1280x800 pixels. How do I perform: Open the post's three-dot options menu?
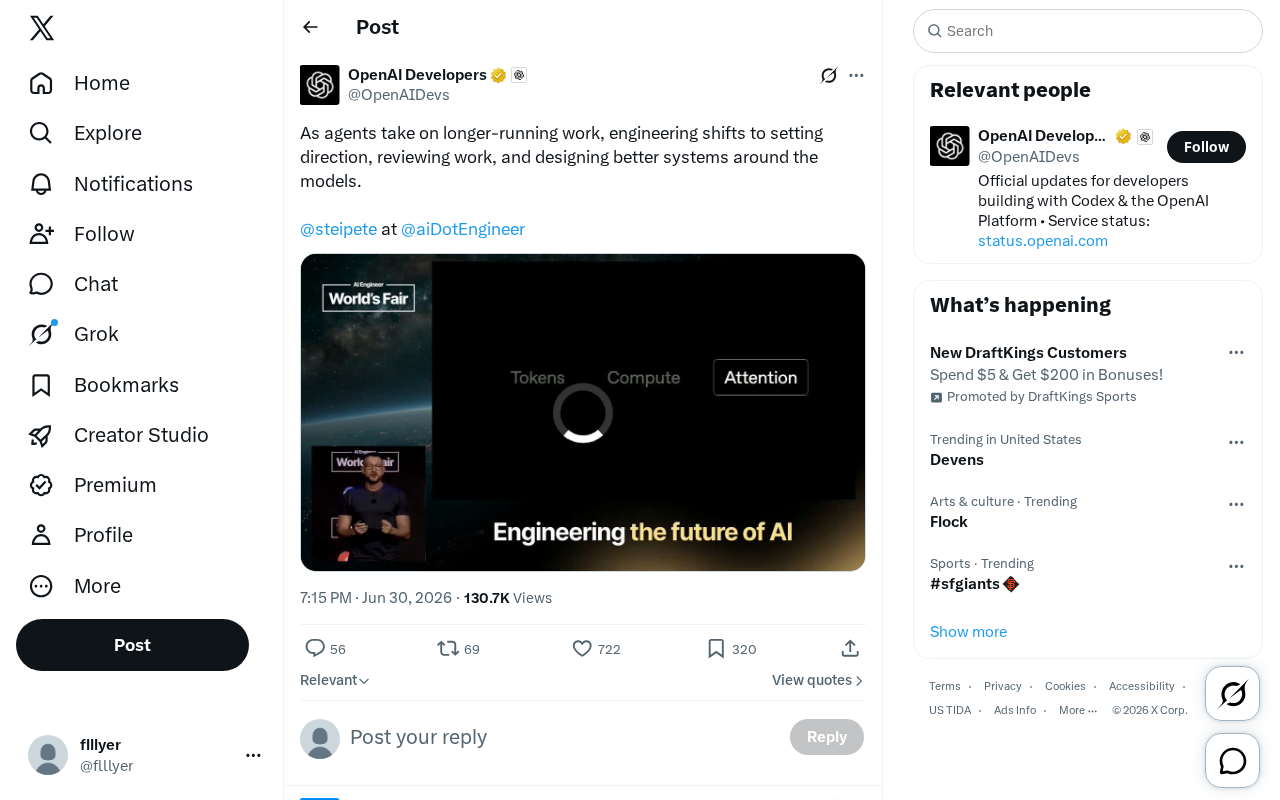pyautogui.click(x=856, y=75)
